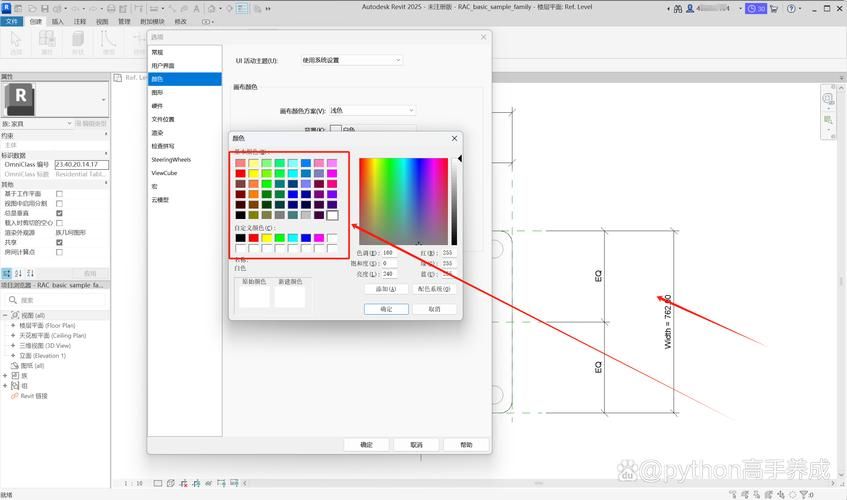The image size is (847, 500).
Task: Click the navigation wheel icon on canvas right
Action: 828,98
